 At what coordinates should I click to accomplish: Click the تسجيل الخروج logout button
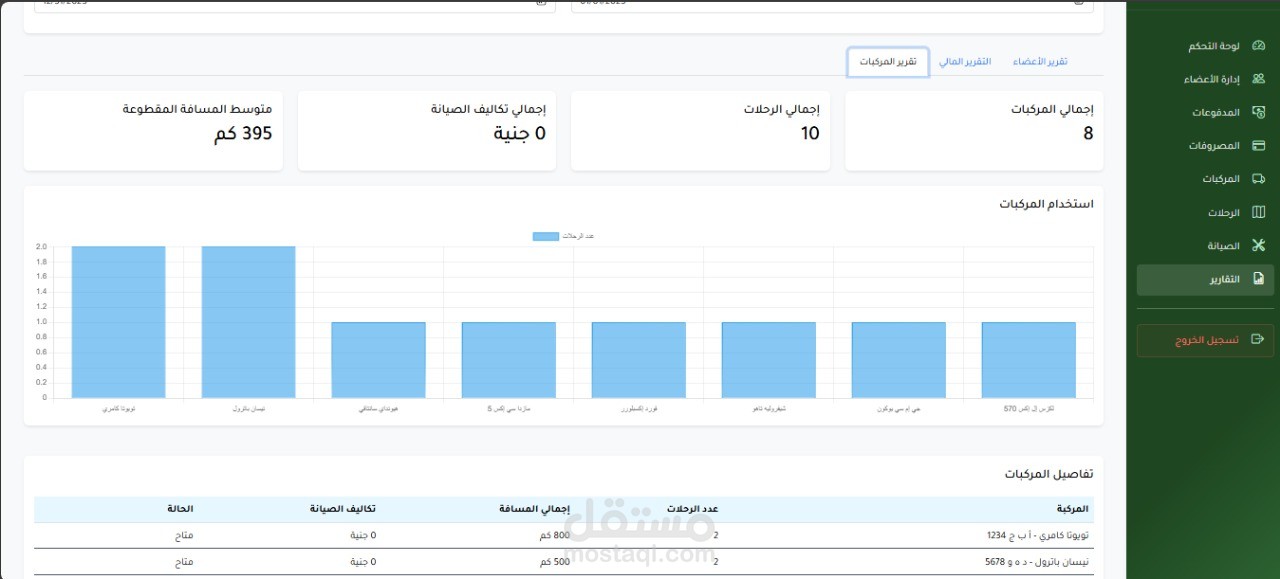[x=1205, y=340]
